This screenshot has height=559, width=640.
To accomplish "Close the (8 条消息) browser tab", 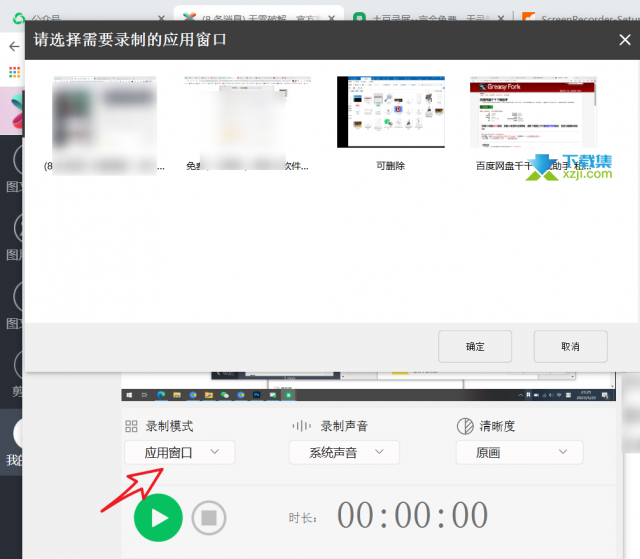I will [x=331, y=18].
